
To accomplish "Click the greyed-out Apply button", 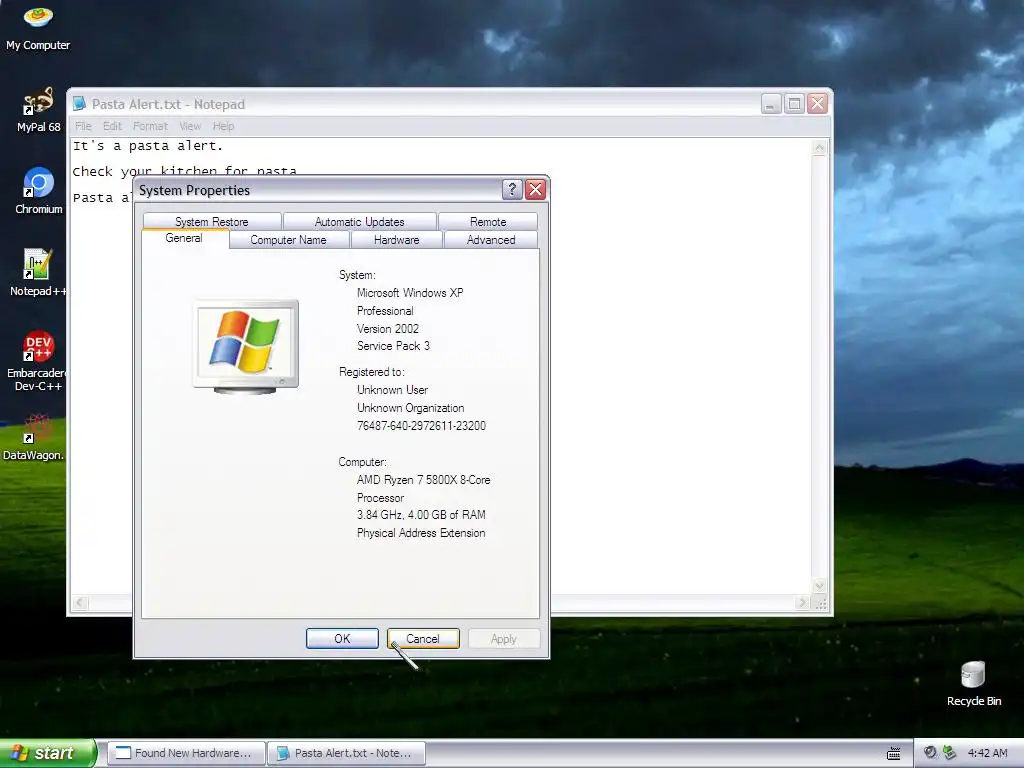I will [504, 639].
